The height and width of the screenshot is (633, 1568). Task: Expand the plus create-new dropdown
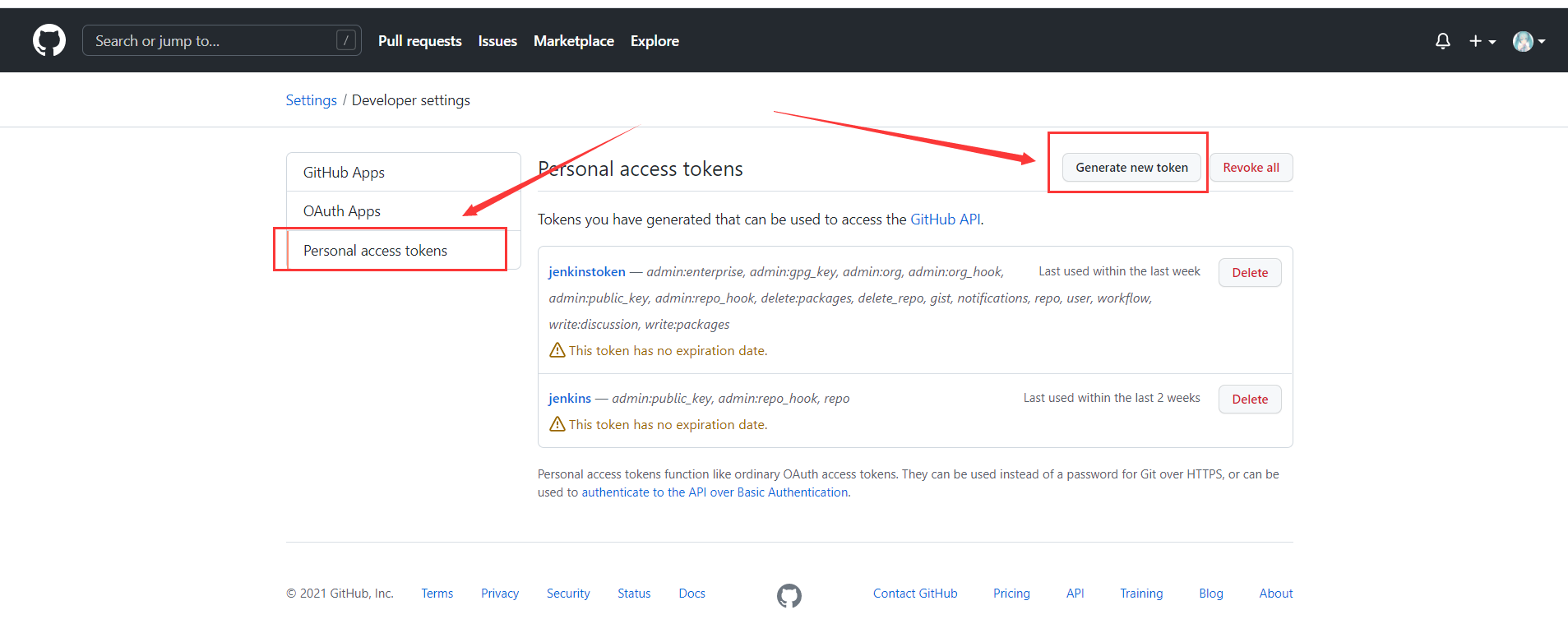[x=1482, y=41]
